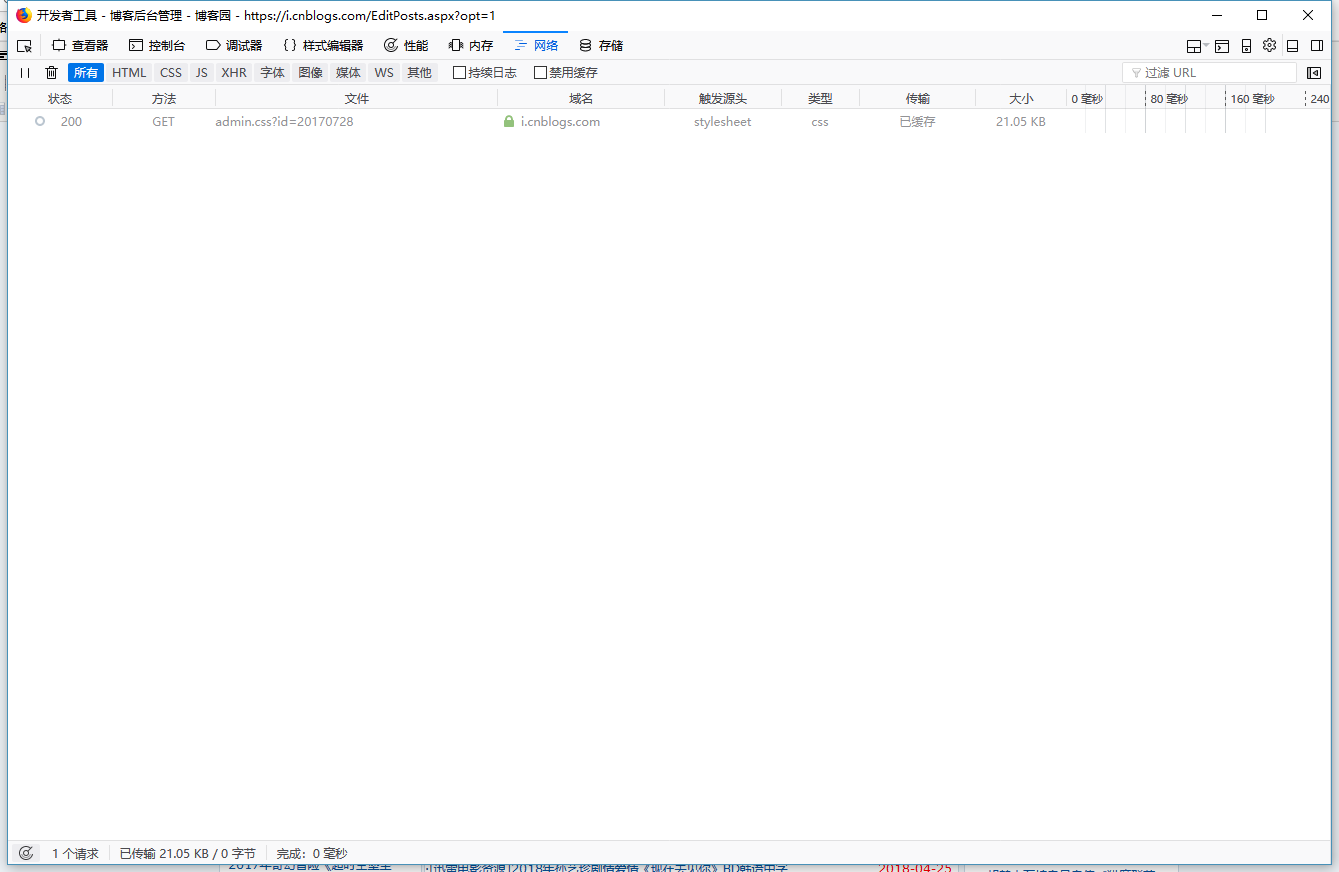
Task: Open the 存储 tab
Action: pos(601,46)
